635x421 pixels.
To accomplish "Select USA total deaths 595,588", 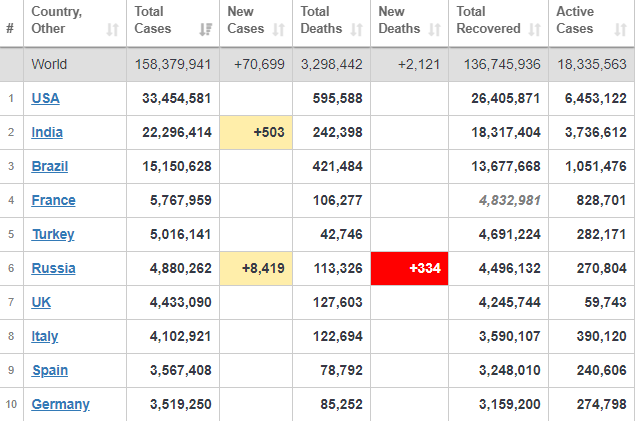I will [x=337, y=98].
